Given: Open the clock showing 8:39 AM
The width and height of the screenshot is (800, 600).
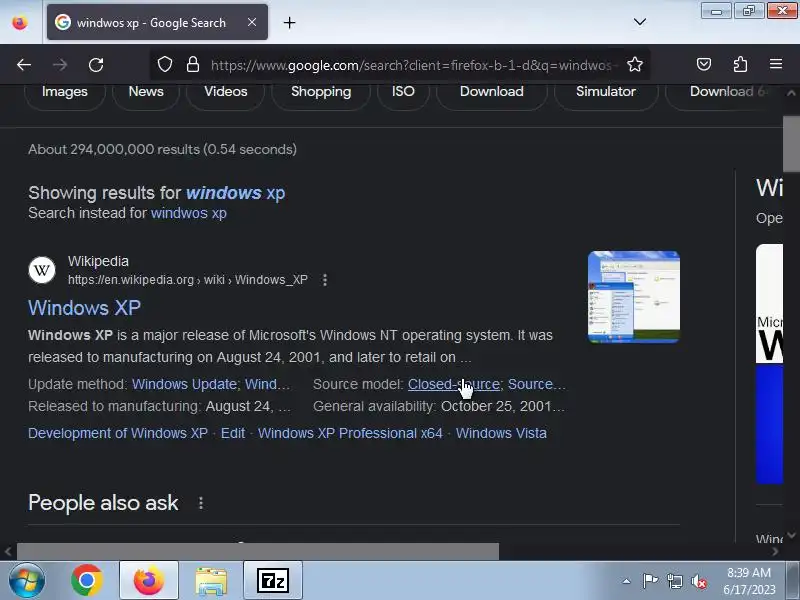Looking at the screenshot, I should point(749,581).
